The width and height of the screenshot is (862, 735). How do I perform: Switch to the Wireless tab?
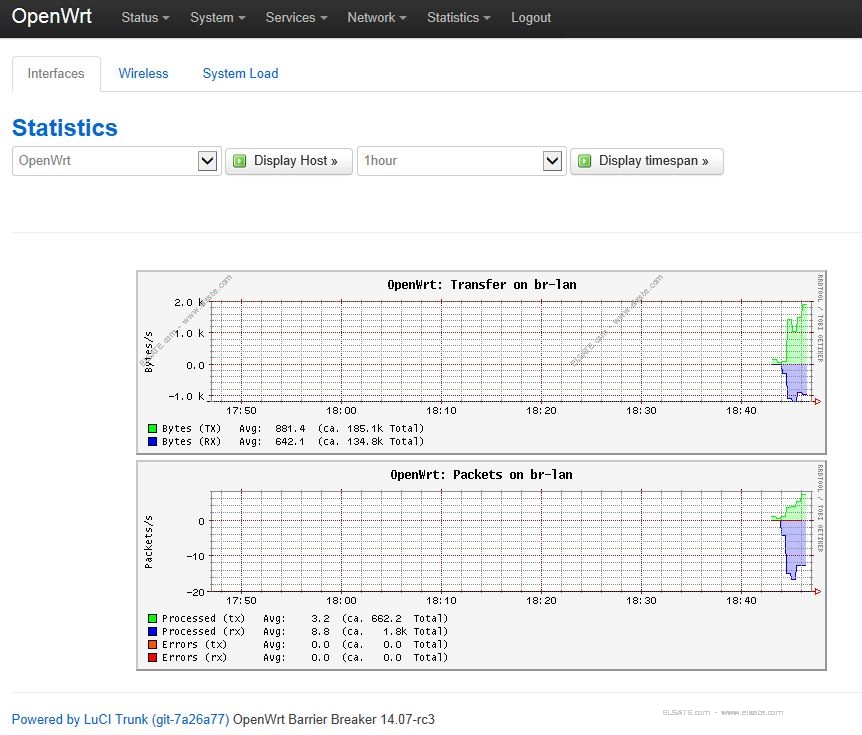[143, 74]
